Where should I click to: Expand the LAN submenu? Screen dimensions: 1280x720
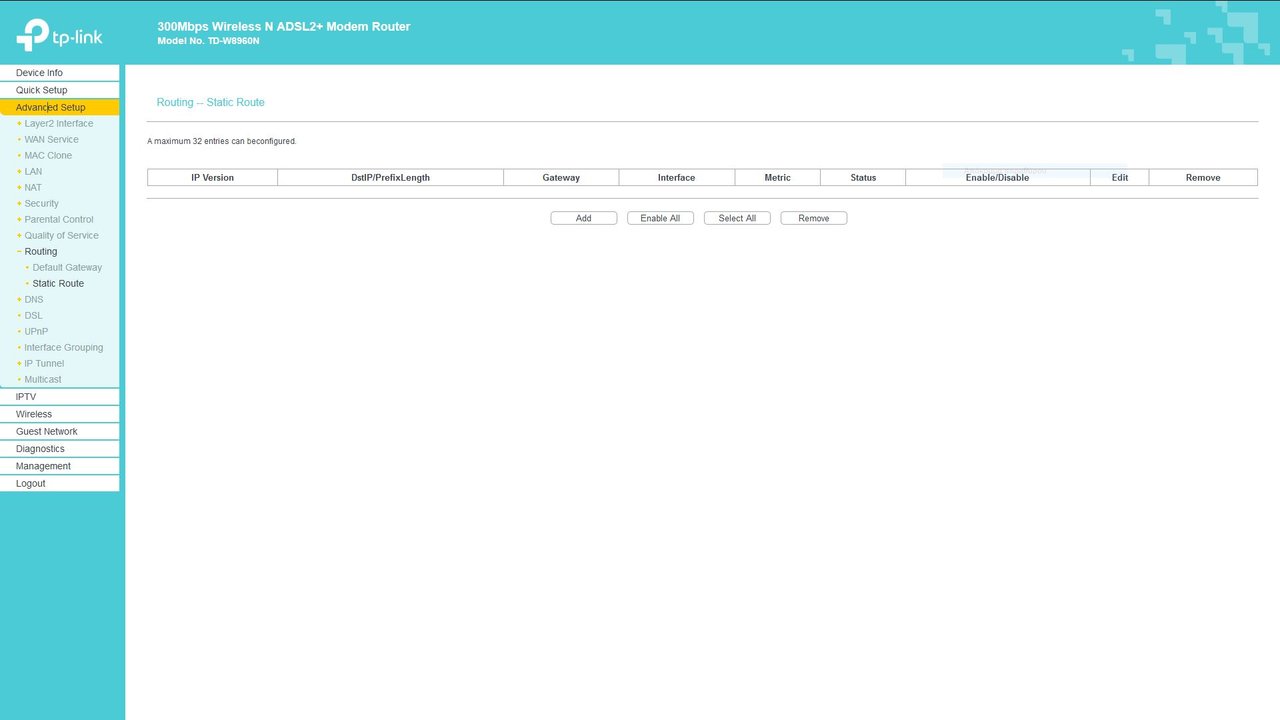(x=33, y=172)
